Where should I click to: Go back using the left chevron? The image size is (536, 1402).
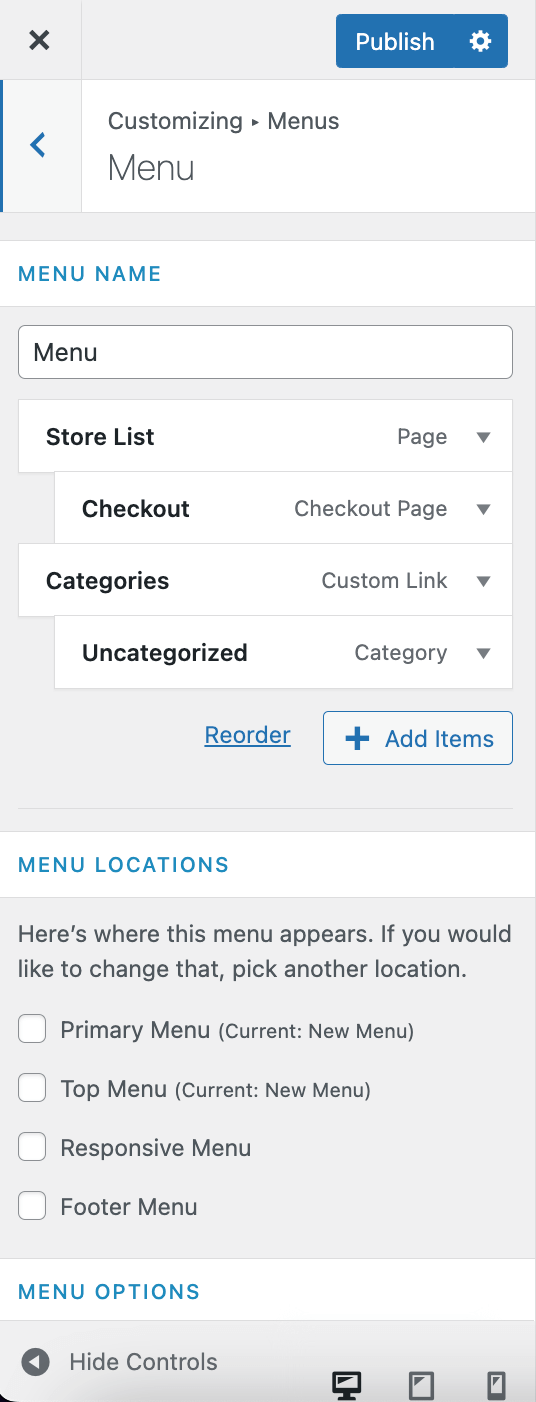point(39,146)
